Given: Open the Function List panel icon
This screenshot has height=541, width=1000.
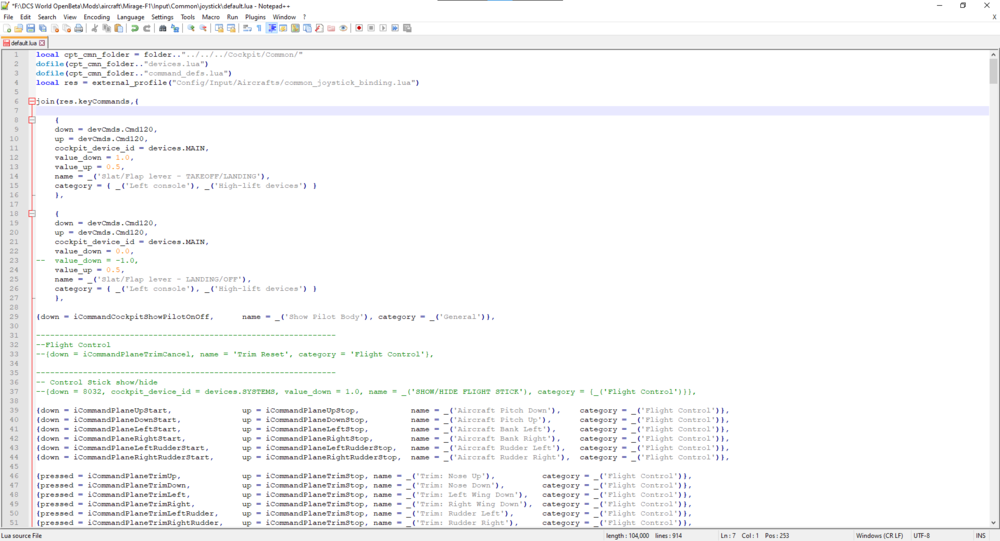Looking at the screenshot, I should (x=319, y=28).
